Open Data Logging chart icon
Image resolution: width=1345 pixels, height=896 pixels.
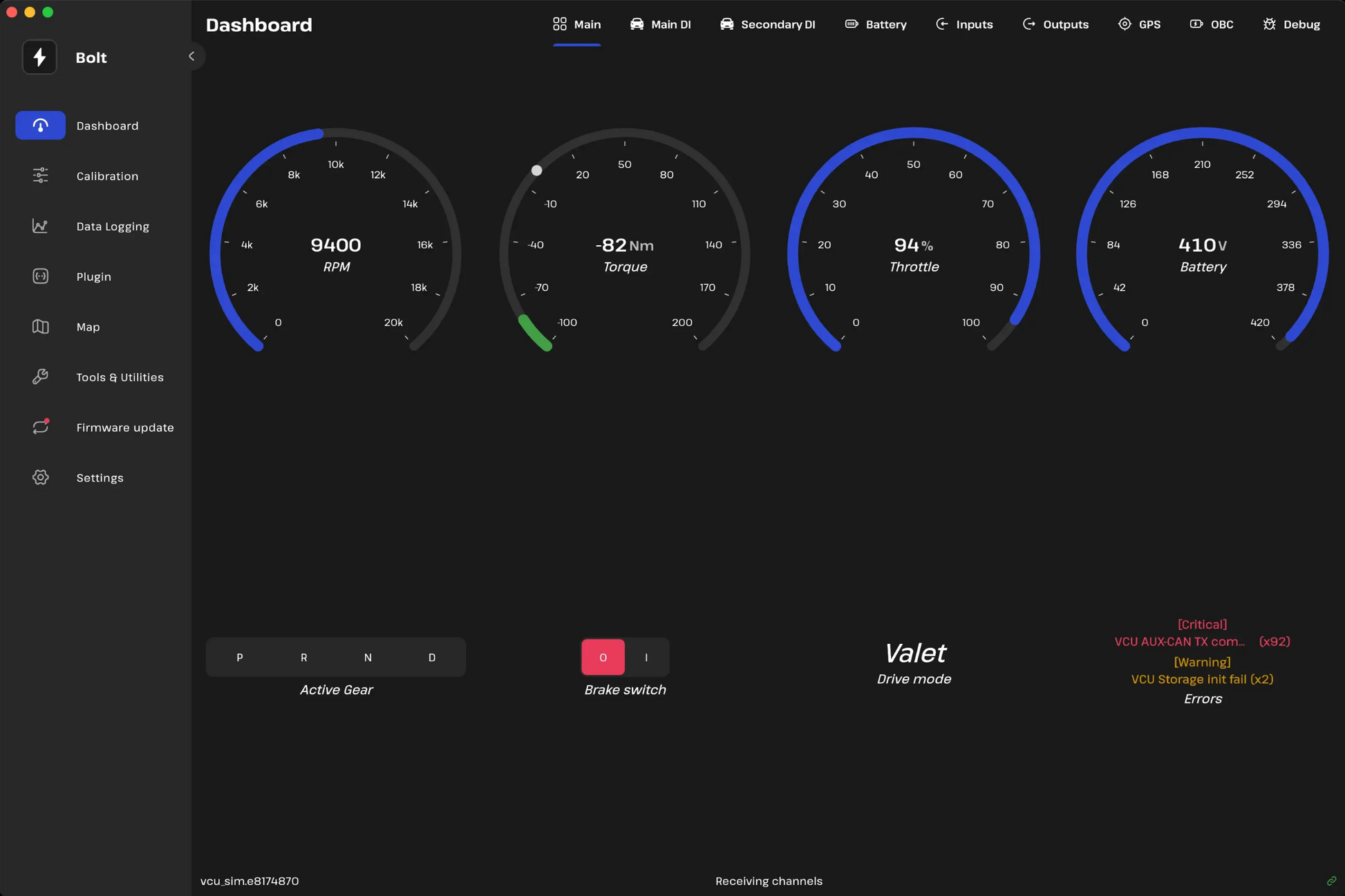point(40,226)
